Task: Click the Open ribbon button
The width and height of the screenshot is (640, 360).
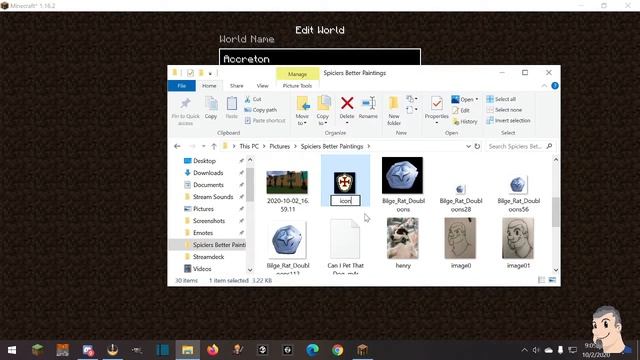Action: (x=462, y=99)
